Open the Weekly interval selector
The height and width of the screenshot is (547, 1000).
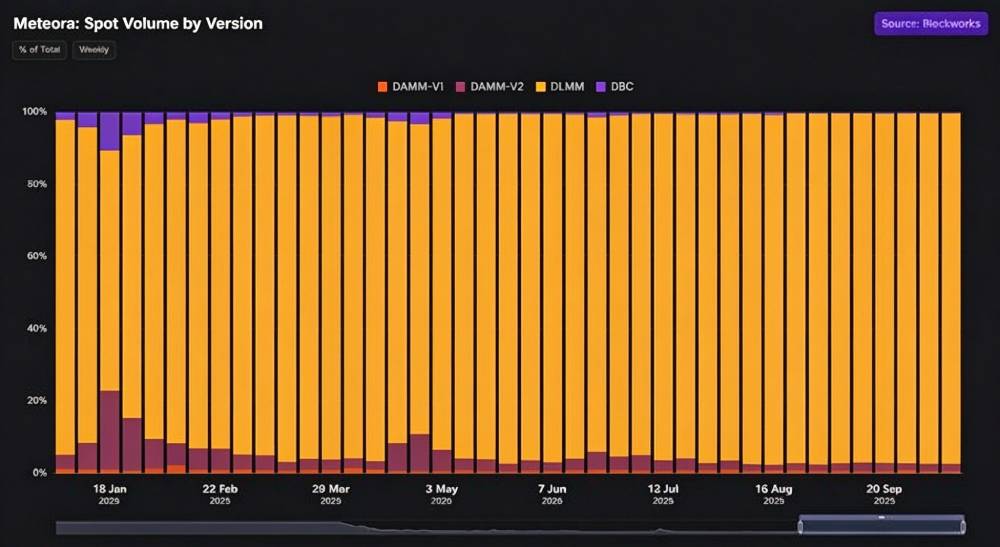click(x=94, y=50)
